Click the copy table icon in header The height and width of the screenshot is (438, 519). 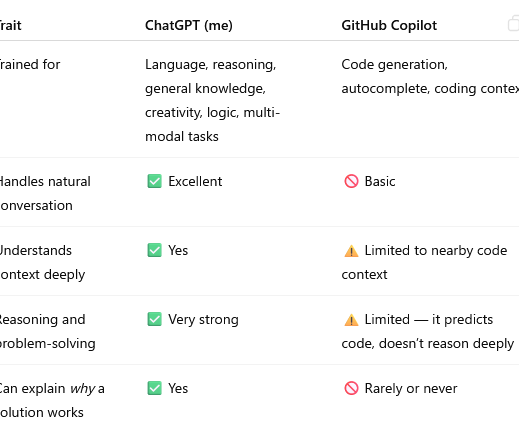pyautogui.click(x=514, y=23)
